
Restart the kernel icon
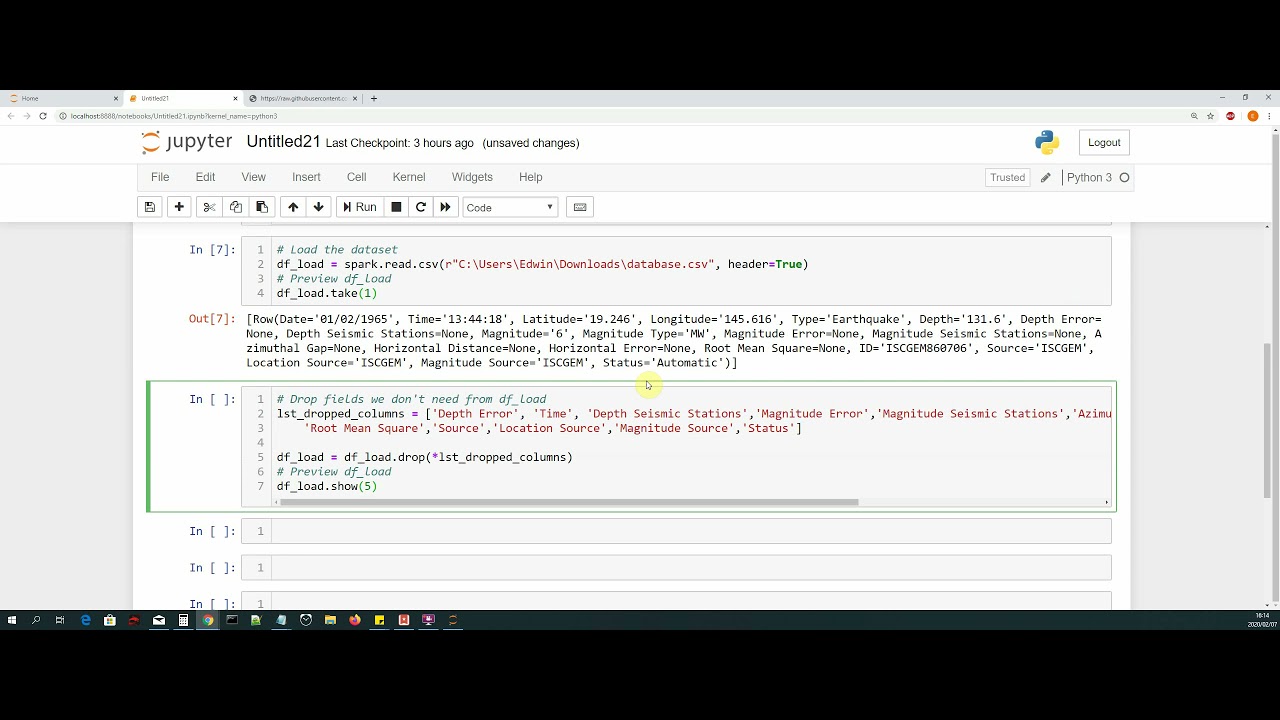(421, 207)
